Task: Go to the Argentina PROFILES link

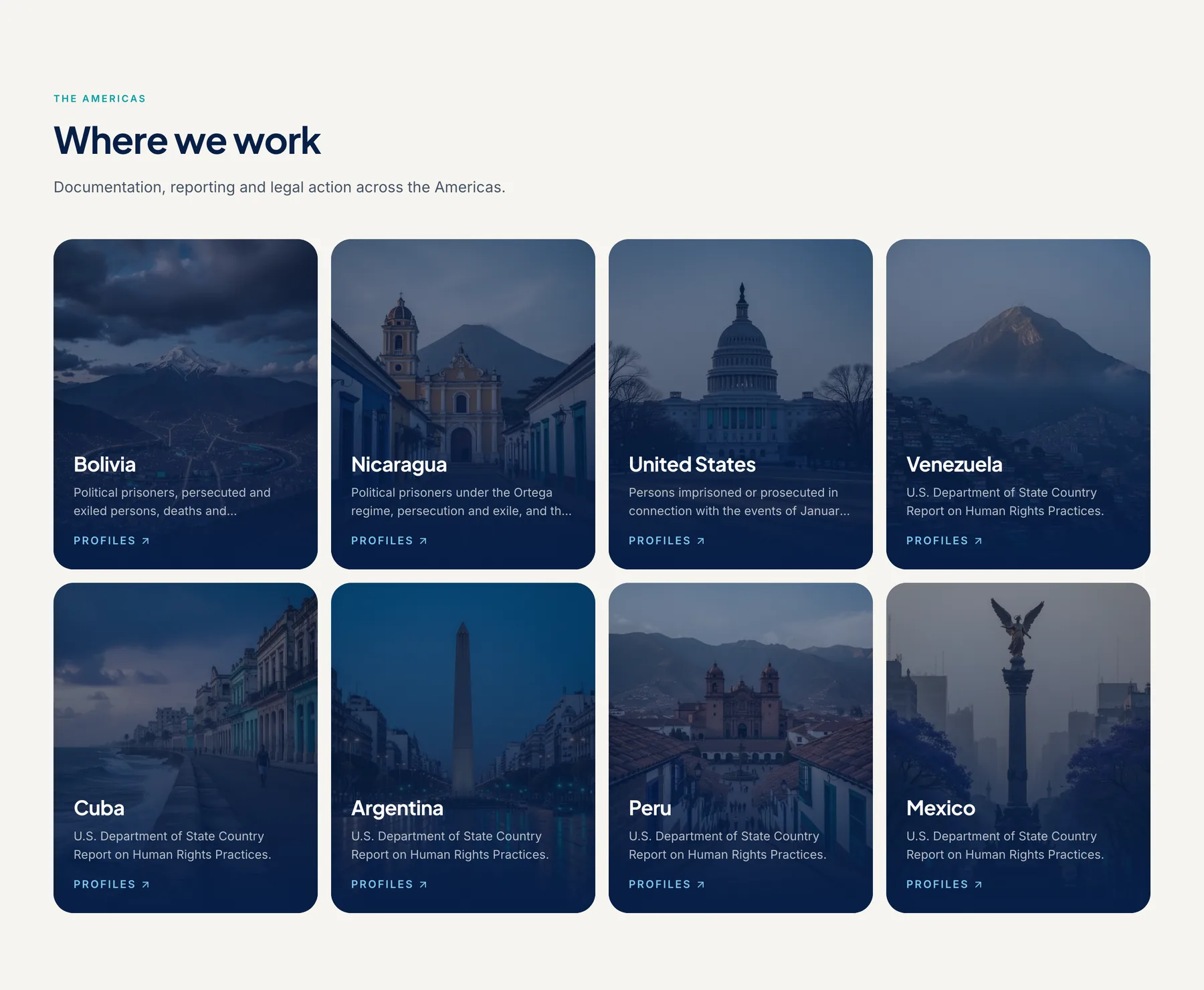Action: [389, 884]
